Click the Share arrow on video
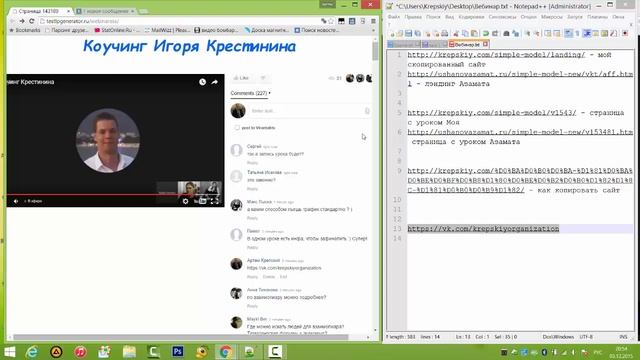640x360 pixels. point(214,82)
